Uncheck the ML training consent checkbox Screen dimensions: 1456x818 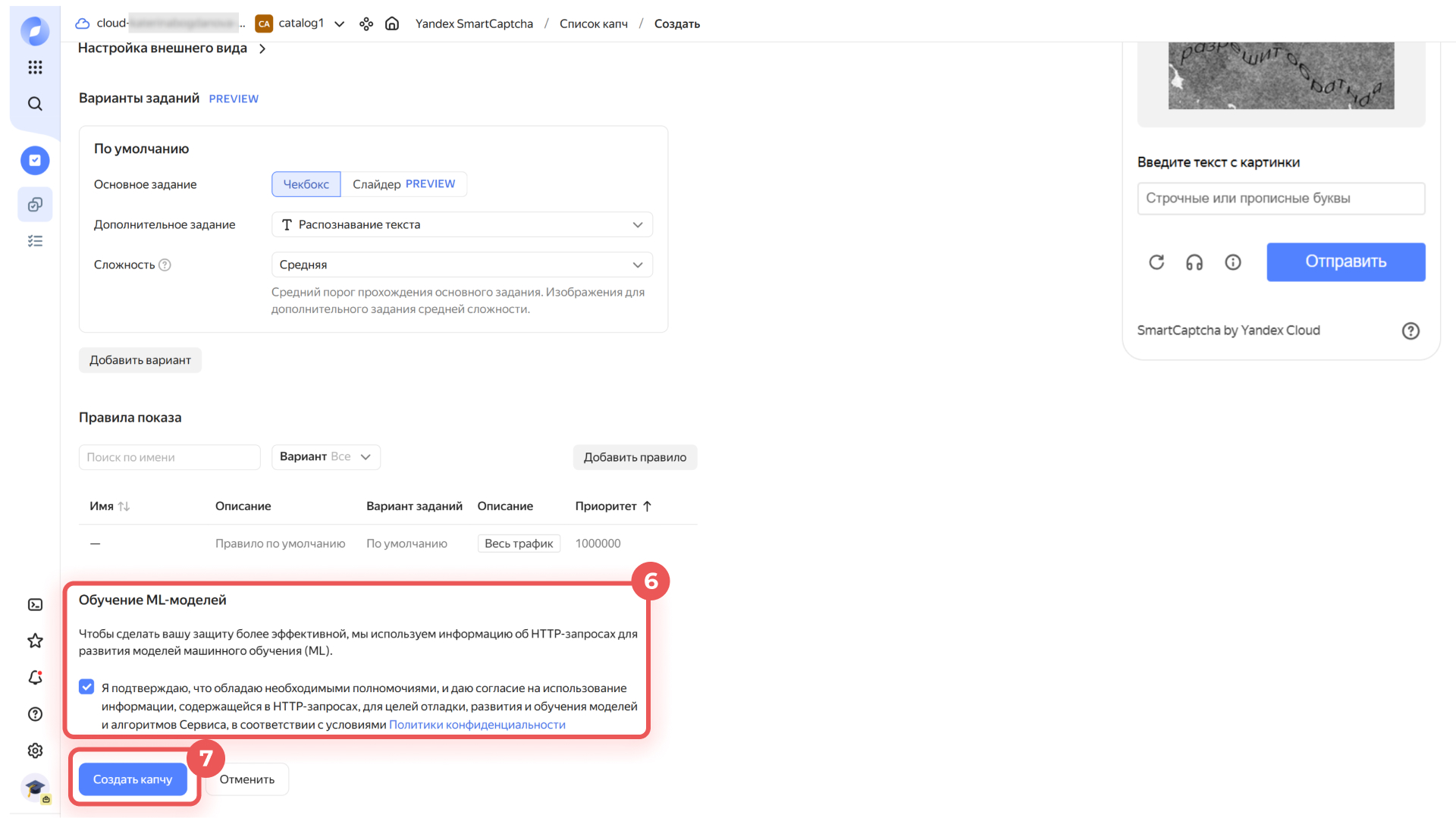(86, 687)
